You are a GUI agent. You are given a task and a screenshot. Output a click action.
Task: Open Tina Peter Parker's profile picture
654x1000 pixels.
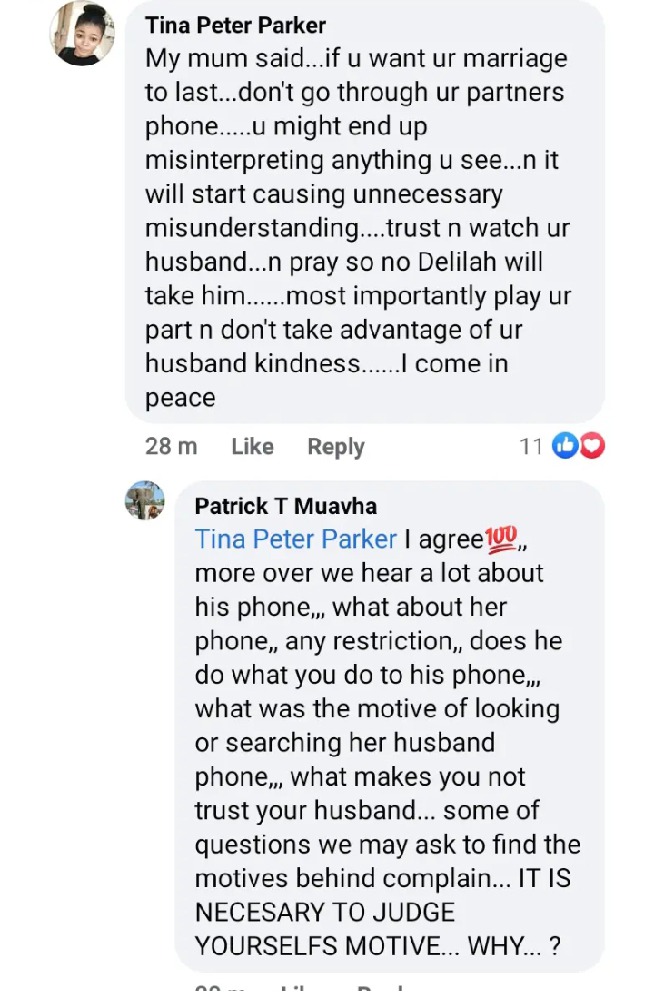point(82,33)
